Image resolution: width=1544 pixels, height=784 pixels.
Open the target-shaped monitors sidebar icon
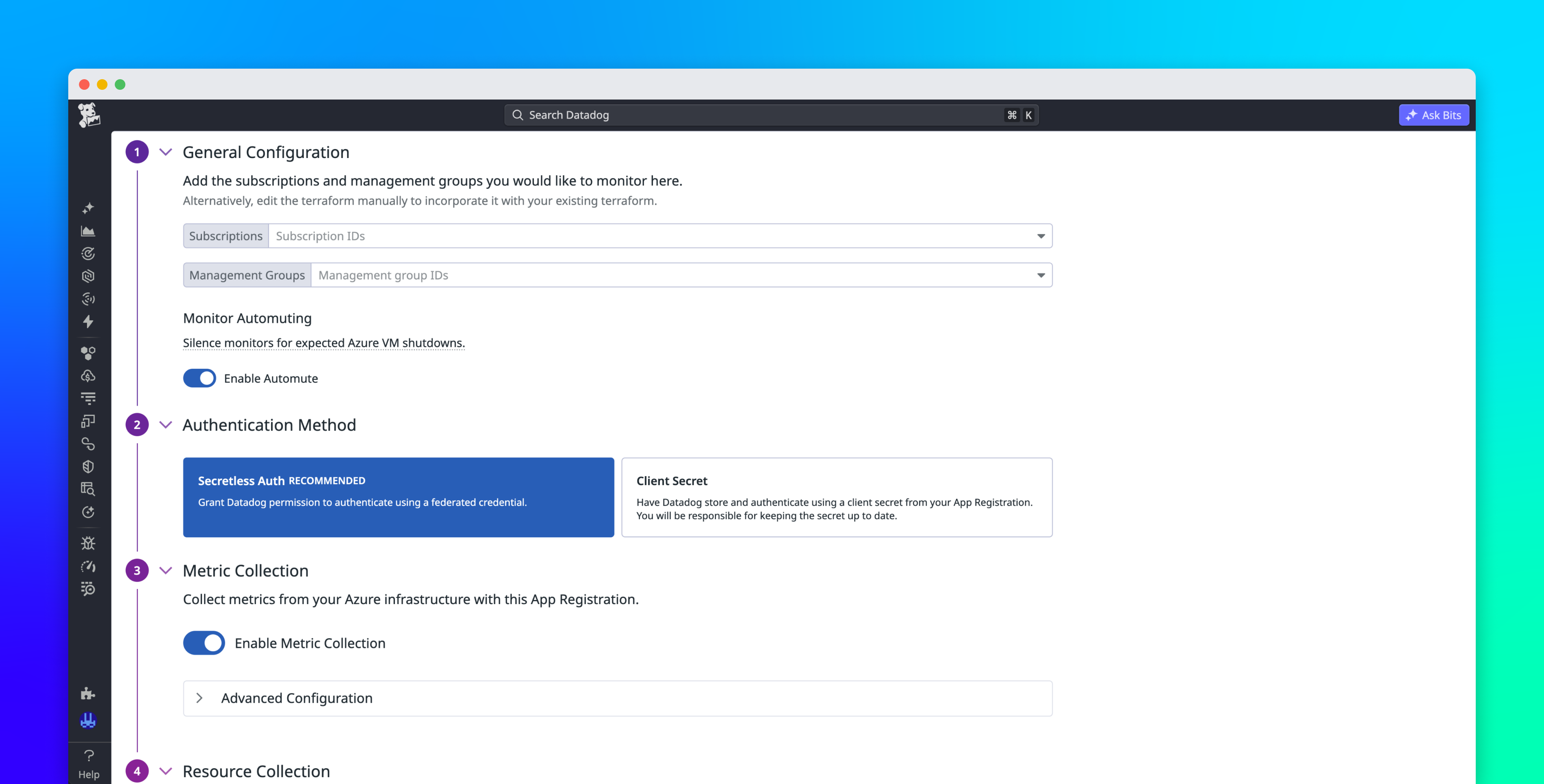88,253
